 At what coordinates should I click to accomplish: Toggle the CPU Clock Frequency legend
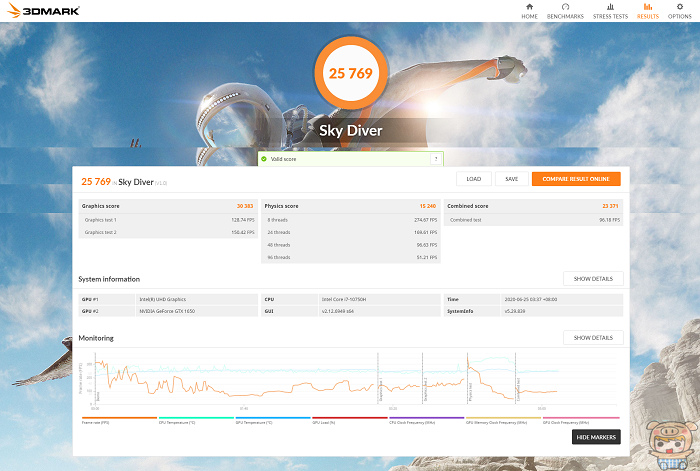(426, 420)
